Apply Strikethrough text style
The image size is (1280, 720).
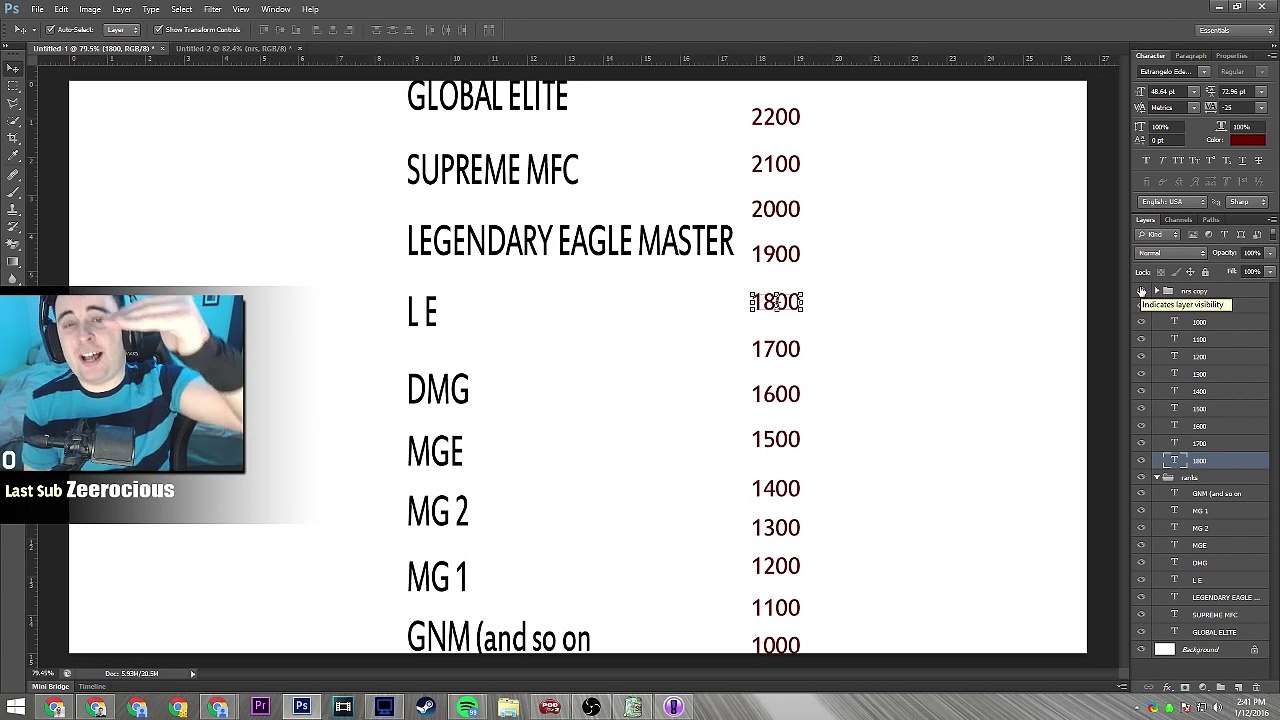click(1258, 160)
